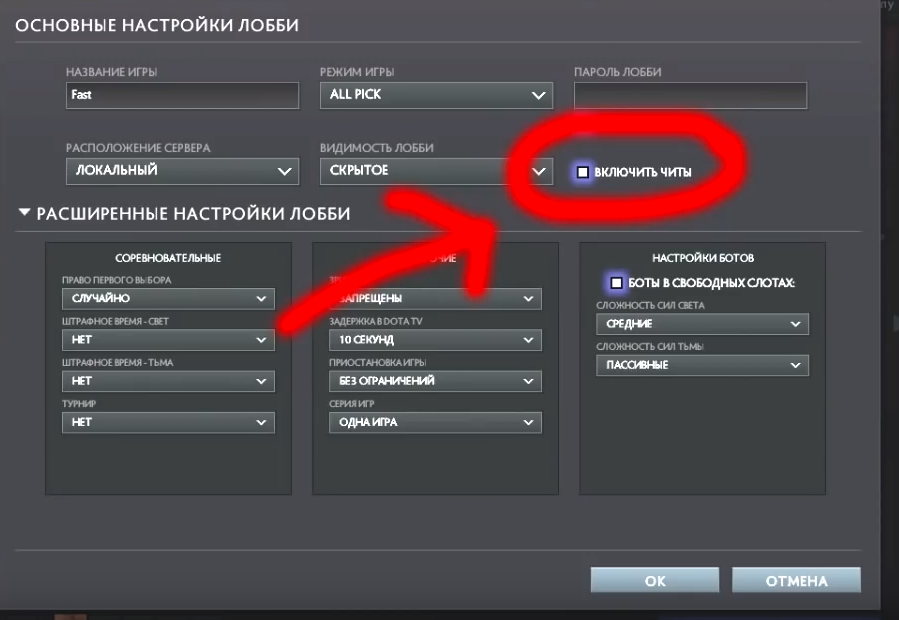Open ПРАВО ПЕРВОГО ВЫБОРА dropdown

[x=168, y=299]
